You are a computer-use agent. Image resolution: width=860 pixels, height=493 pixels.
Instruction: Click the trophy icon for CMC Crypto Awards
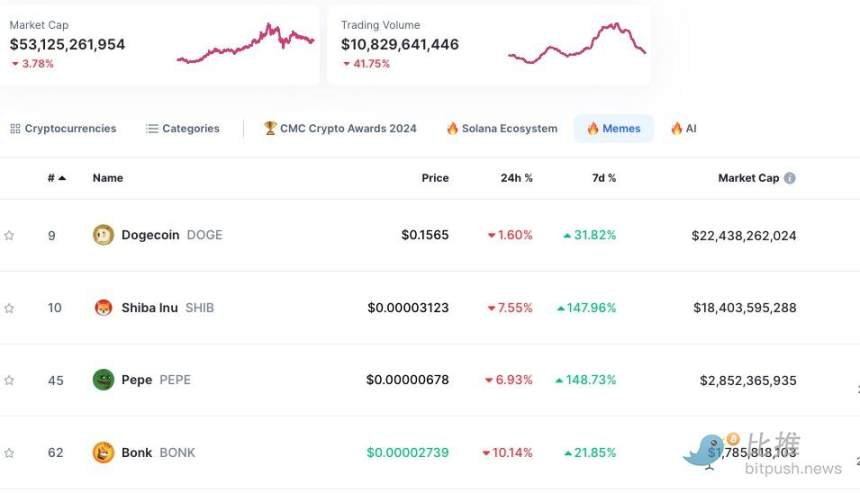tap(270, 128)
